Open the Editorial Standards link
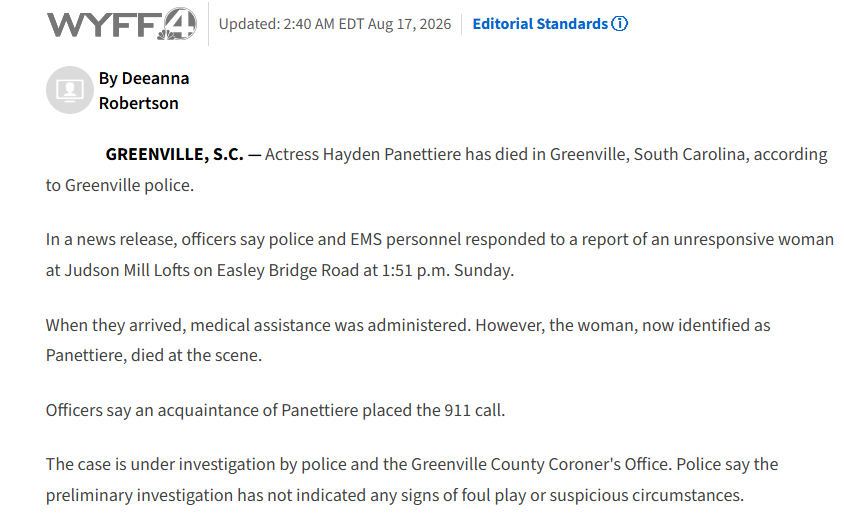This screenshot has width=844, height=514. (540, 24)
